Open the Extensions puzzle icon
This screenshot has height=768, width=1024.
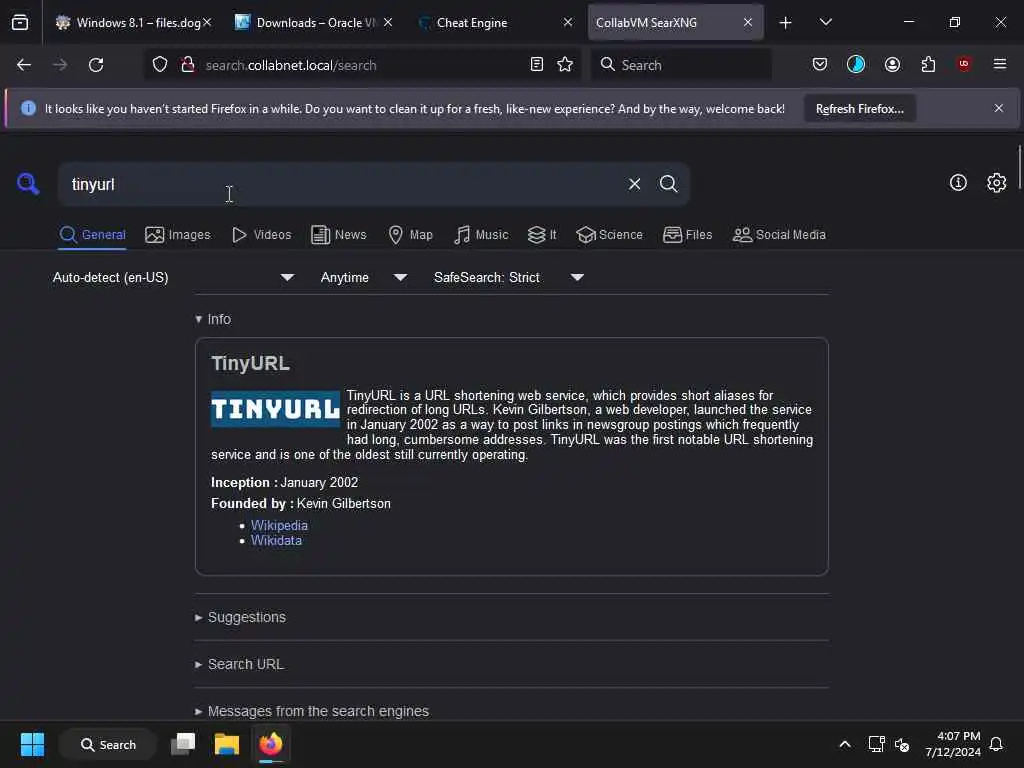pos(928,65)
